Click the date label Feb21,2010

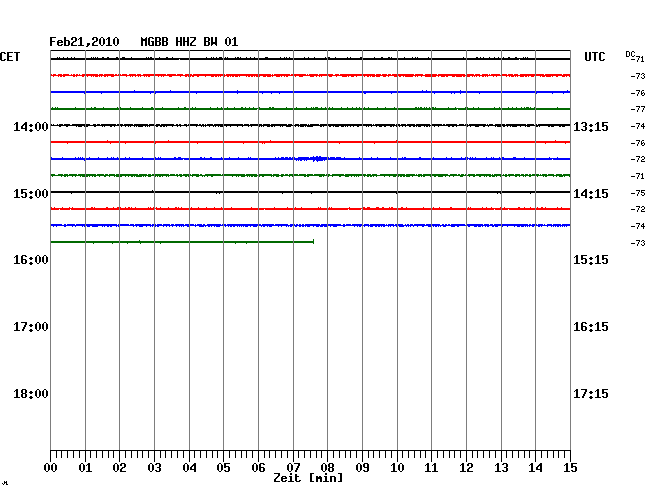coord(84,42)
